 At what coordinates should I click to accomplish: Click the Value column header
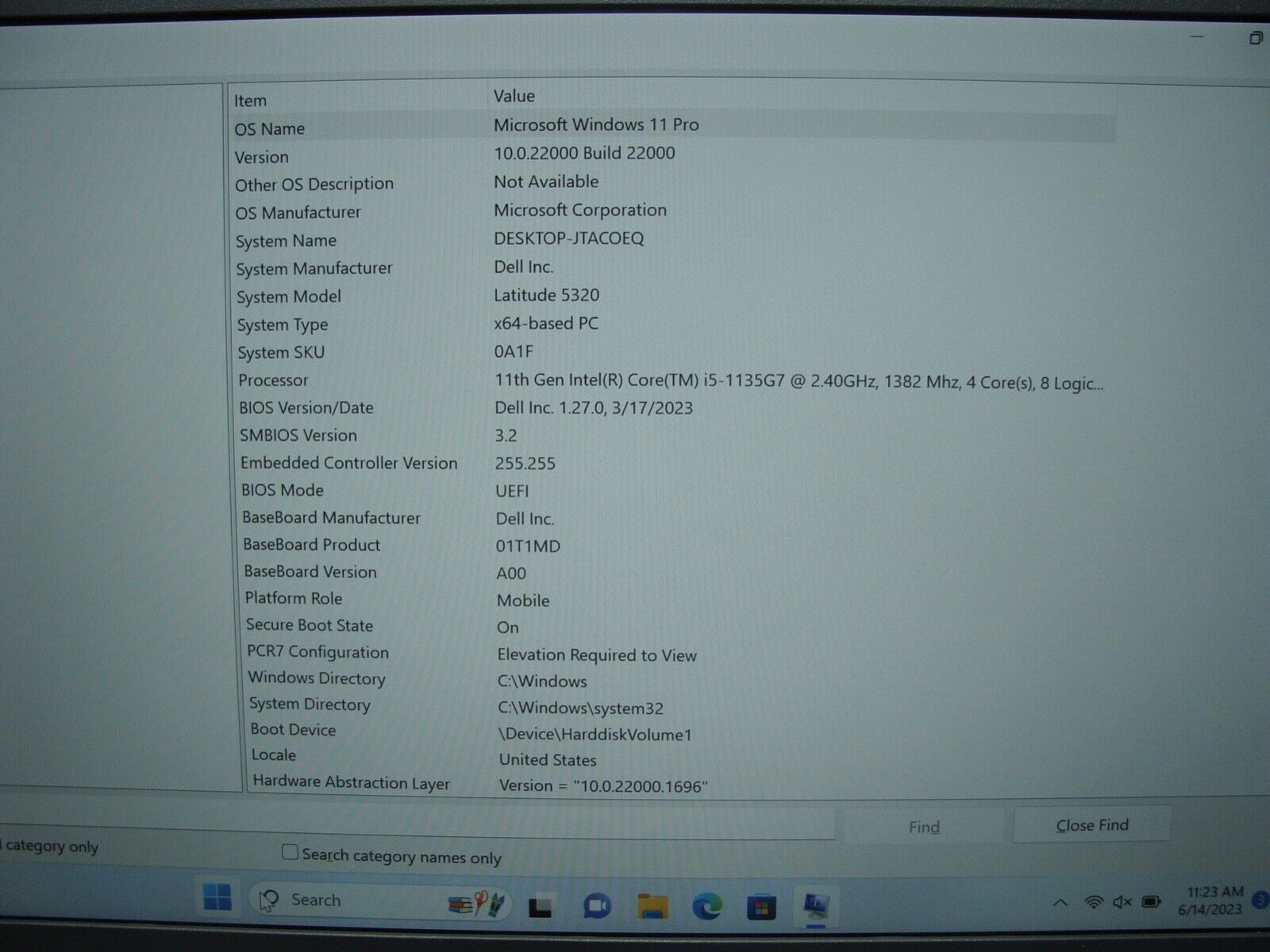(x=802, y=95)
